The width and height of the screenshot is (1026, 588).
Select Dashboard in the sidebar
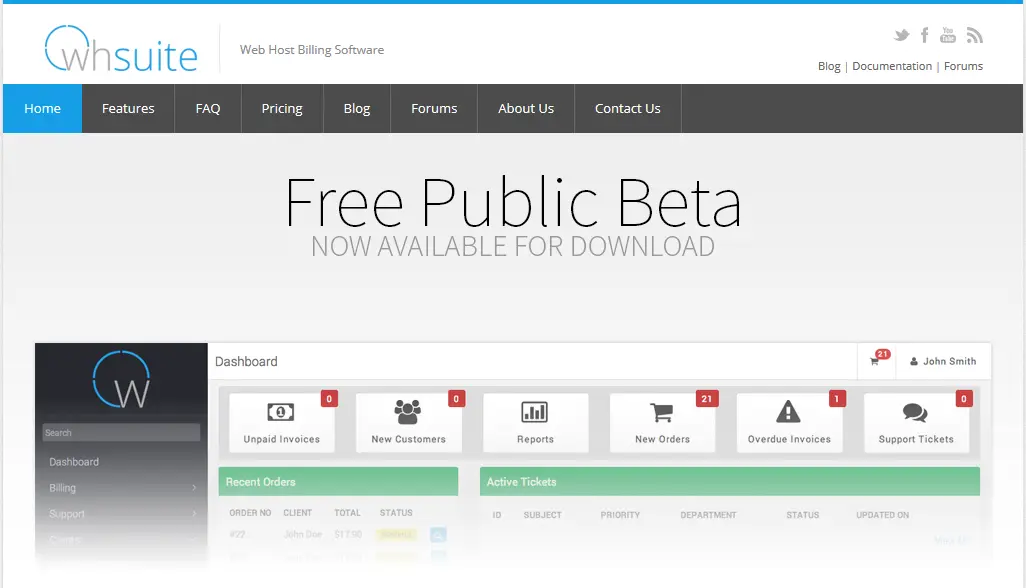coord(74,462)
